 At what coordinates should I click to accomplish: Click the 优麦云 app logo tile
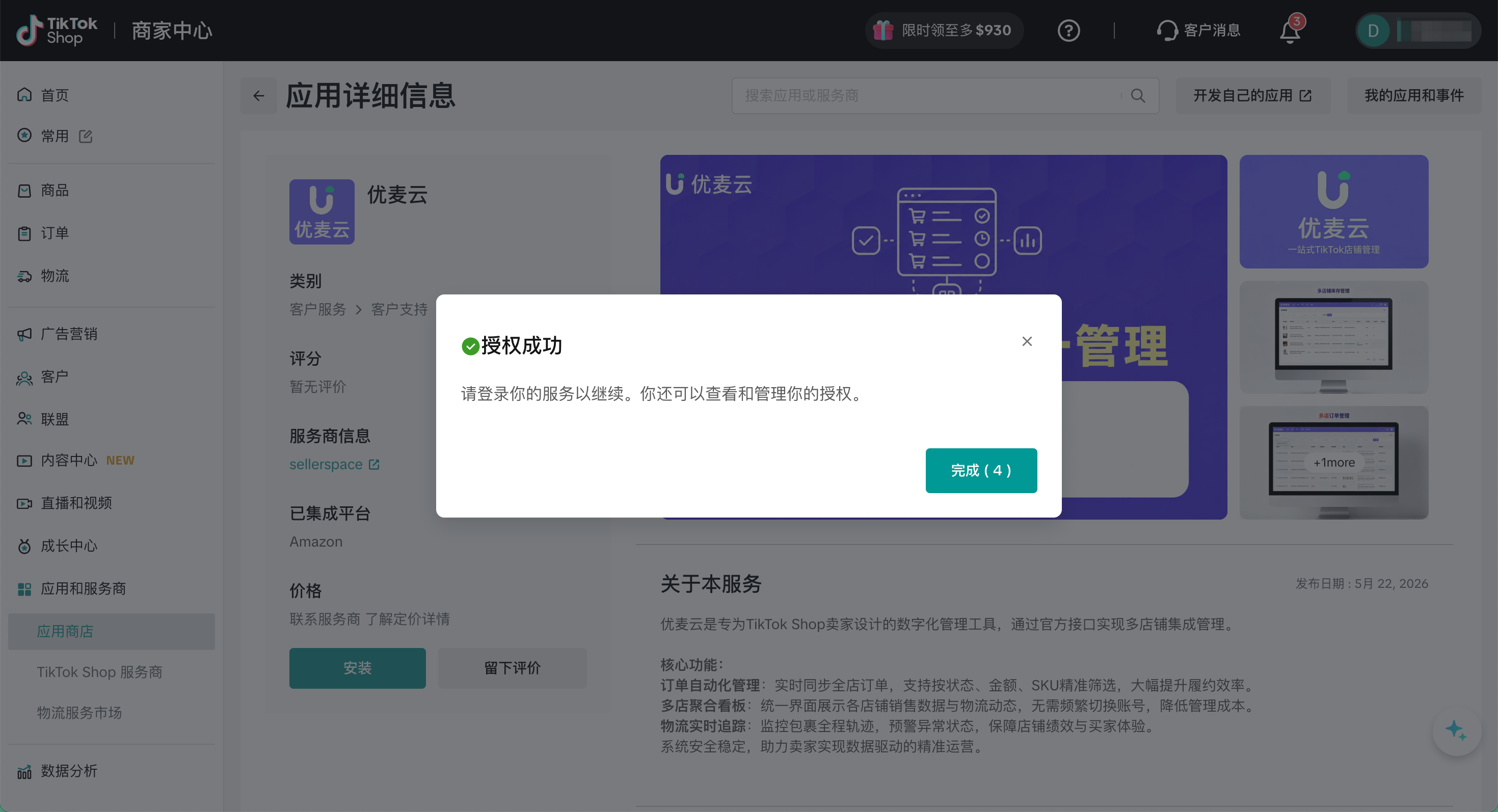pos(322,211)
